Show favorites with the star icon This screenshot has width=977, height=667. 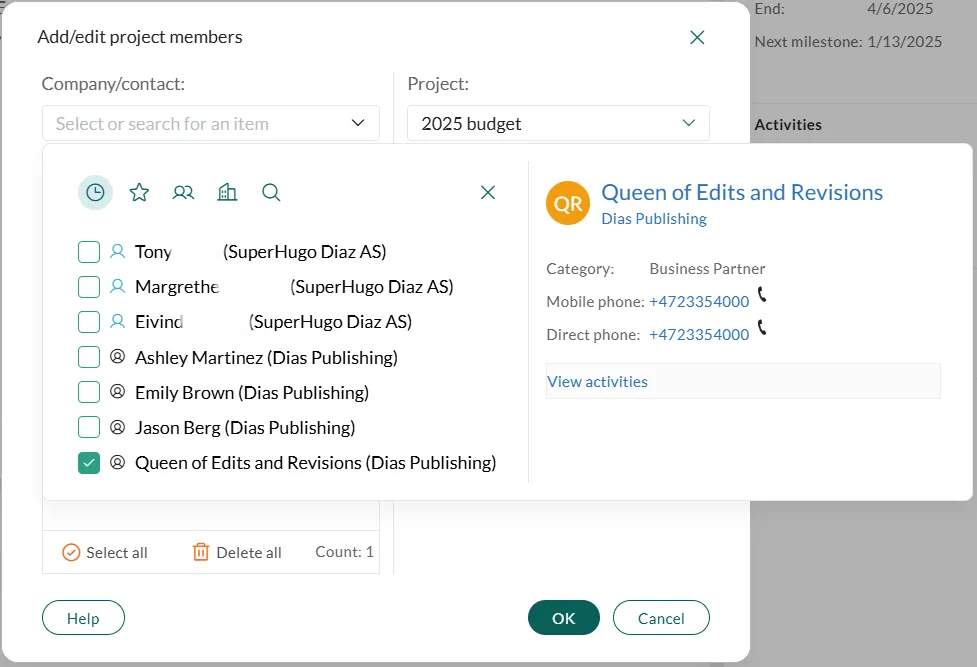(x=139, y=192)
